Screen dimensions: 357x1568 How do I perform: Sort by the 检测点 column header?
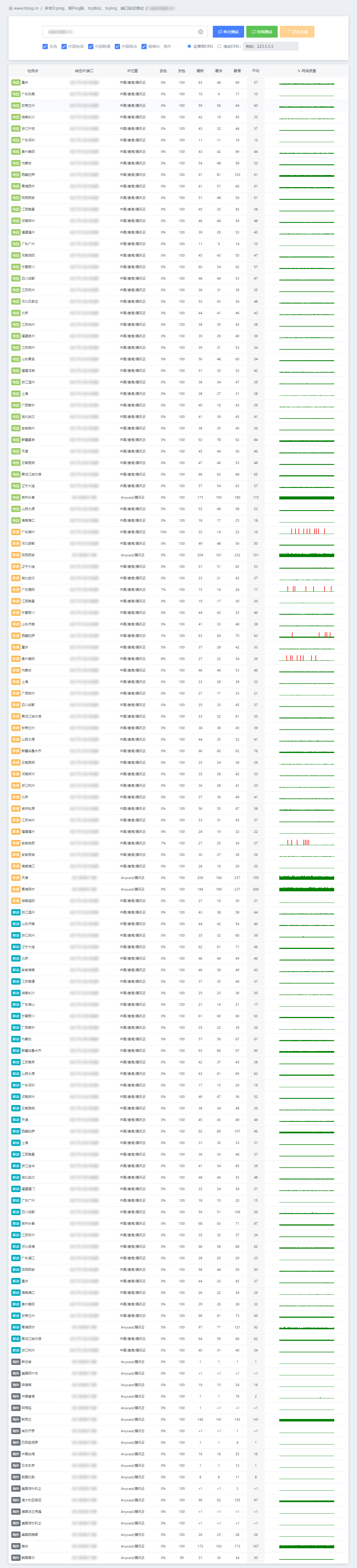[x=33, y=71]
